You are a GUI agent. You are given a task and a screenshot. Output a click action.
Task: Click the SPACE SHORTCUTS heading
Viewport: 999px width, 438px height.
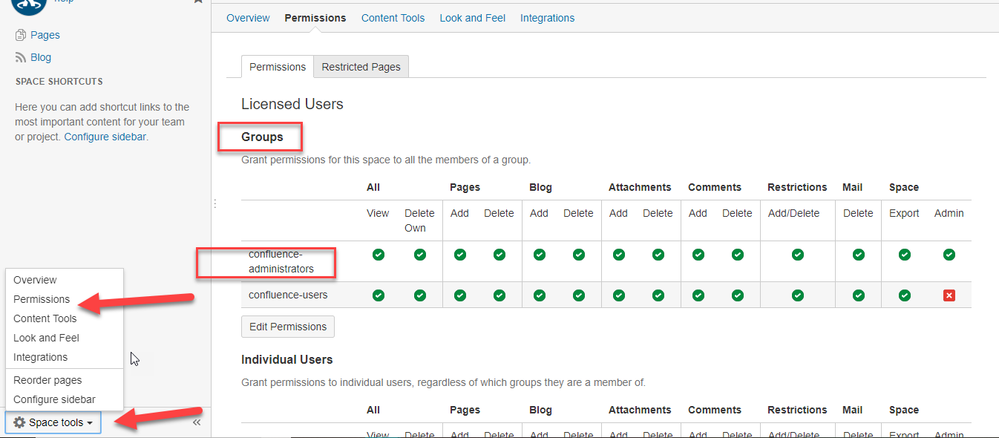(x=59, y=82)
